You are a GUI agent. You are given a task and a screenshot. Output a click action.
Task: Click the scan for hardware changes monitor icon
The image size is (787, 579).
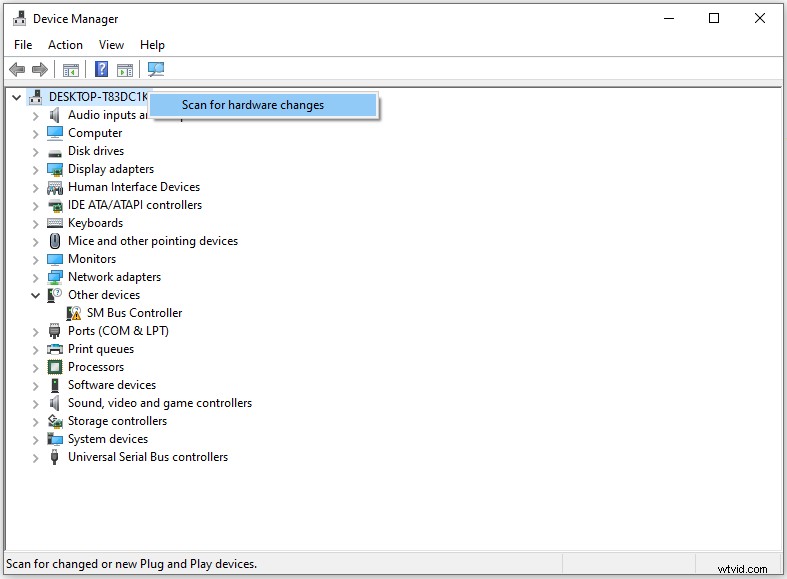click(x=156, y=69)
